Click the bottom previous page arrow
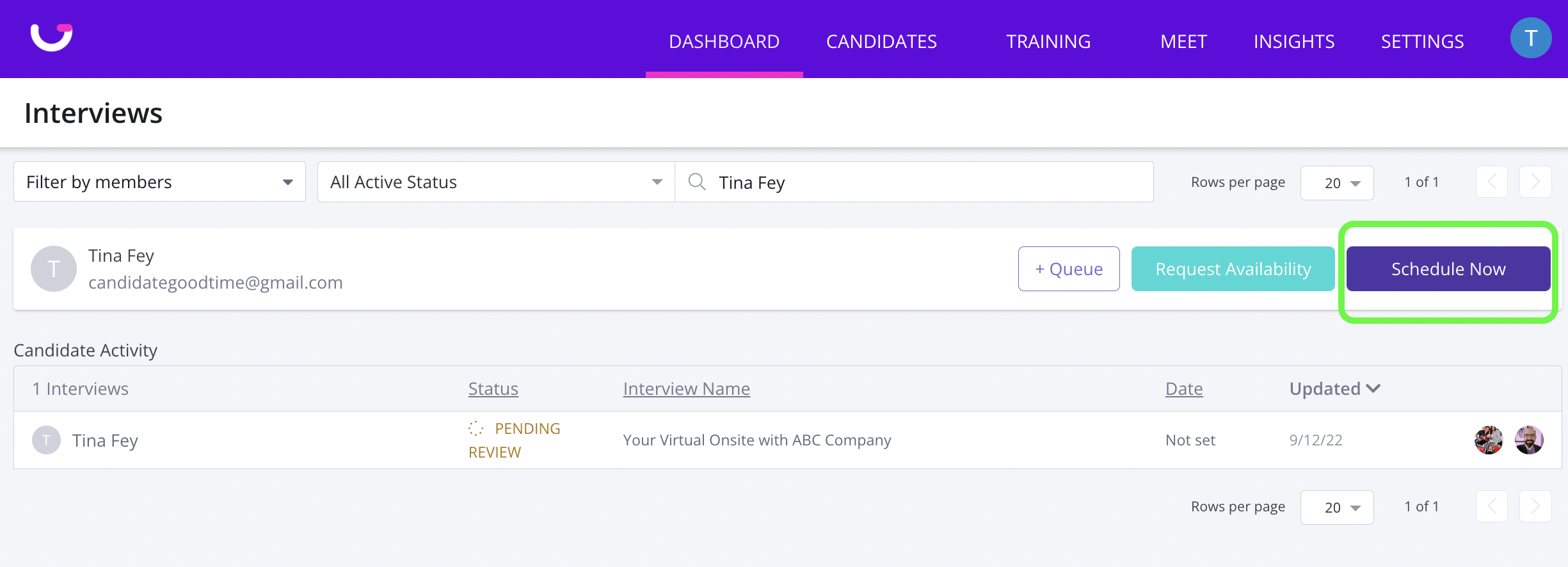The width and height of the screenshot is (1568, 567). [x=1492, y=507]
